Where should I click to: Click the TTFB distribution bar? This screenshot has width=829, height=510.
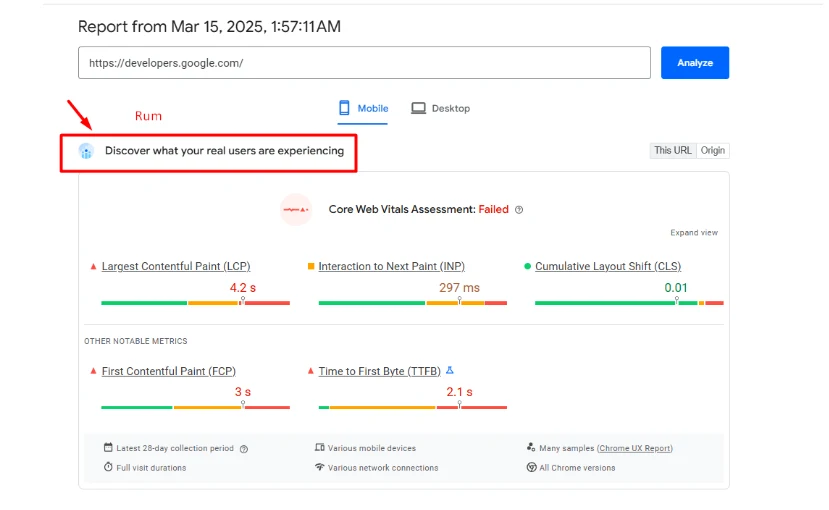(413, 407)
